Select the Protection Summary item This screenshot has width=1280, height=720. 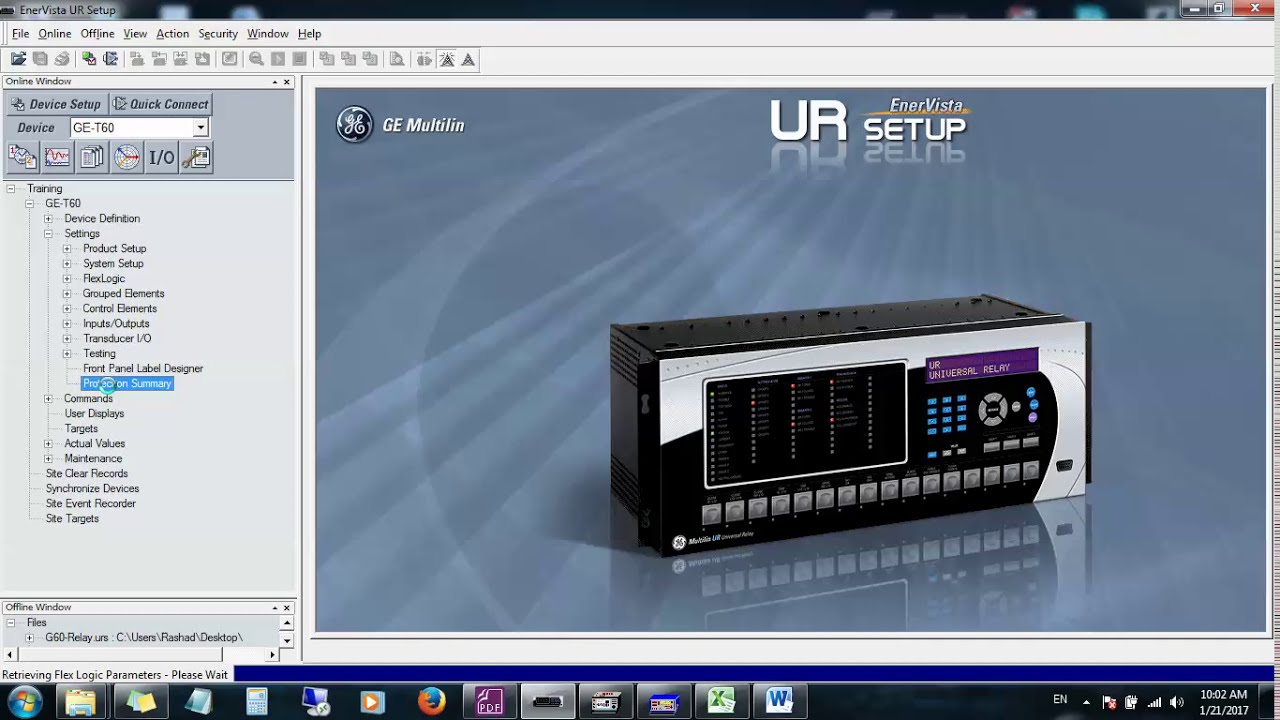(x=127, y=384)
